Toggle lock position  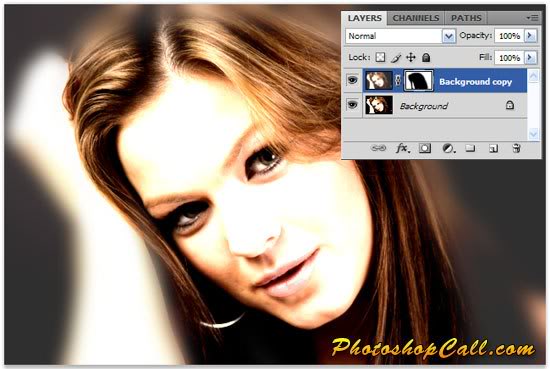[x=411, y=57]
